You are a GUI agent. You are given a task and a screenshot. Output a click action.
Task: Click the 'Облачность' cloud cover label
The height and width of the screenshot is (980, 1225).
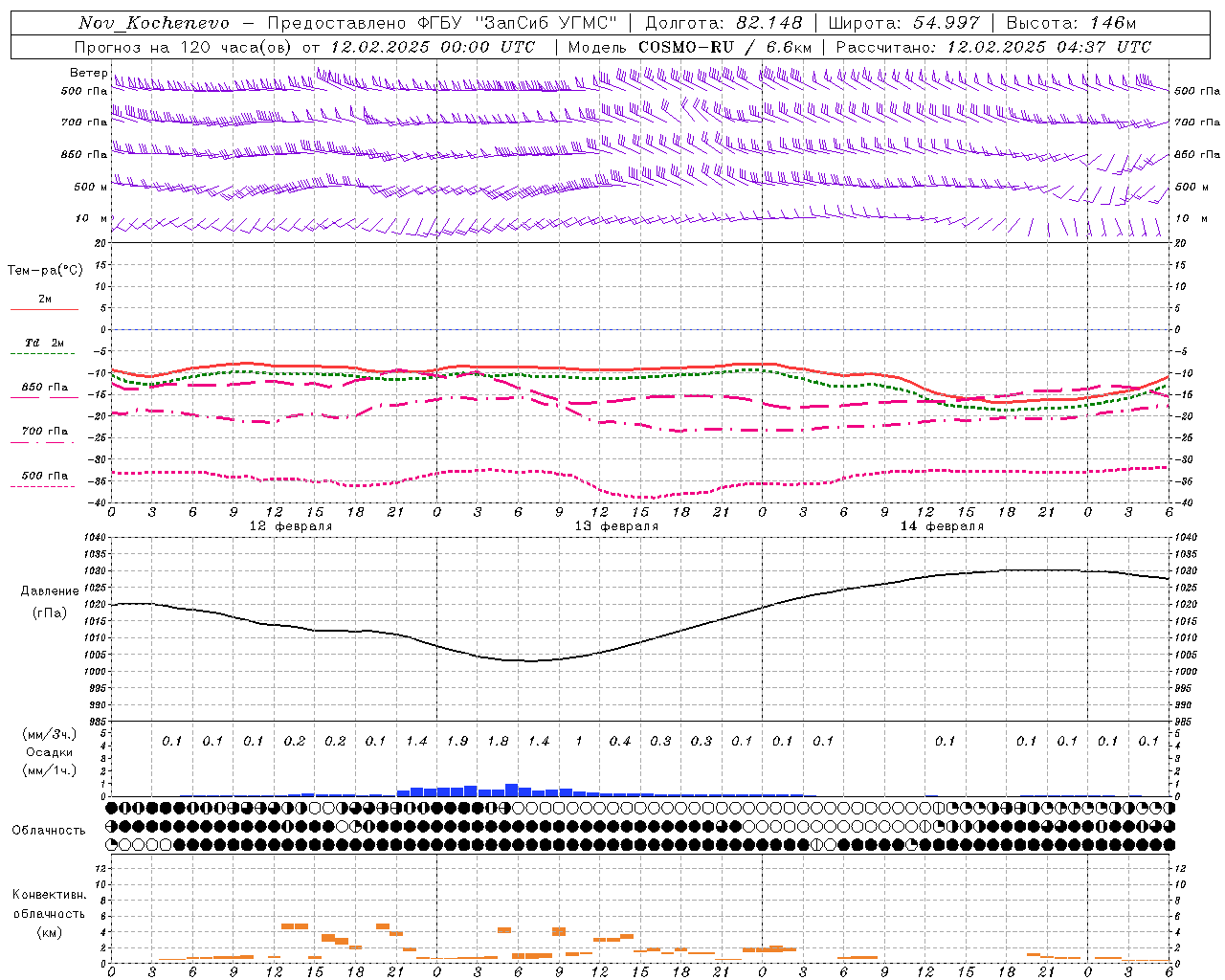click(x=49, y=831)
